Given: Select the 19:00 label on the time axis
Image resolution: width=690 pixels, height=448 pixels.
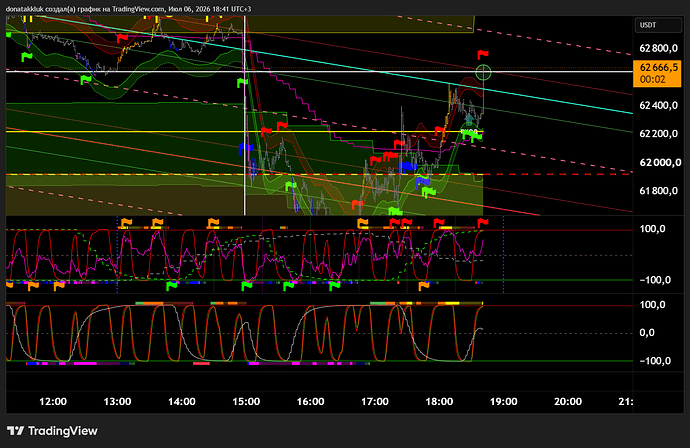Looking at the screenshot, I should (503, 401).
